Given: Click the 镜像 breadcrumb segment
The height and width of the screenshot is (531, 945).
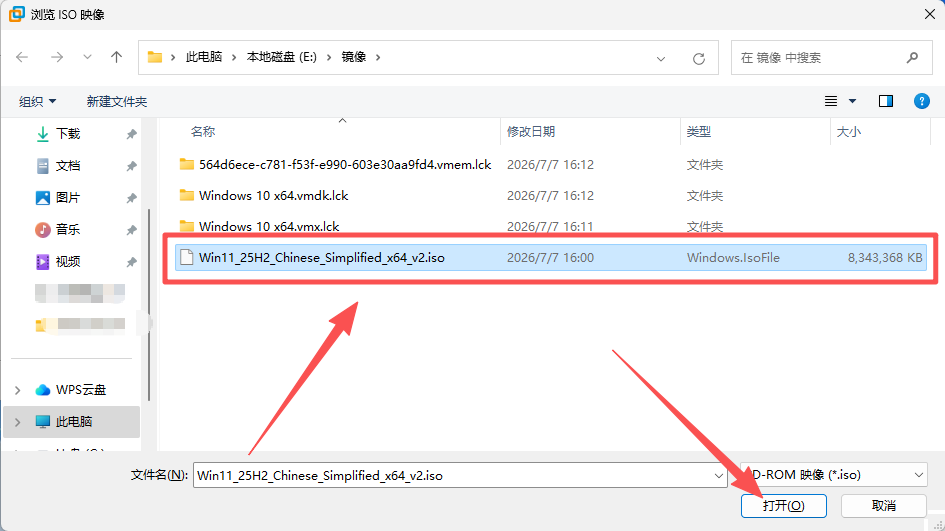Looking at the screenshot, I should pos(354,57).
